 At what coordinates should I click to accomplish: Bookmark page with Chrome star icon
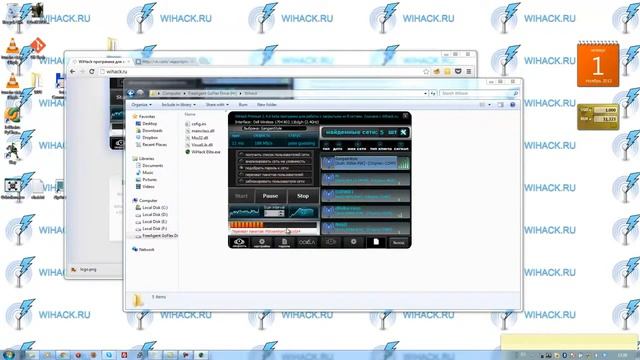click(426, 71)
